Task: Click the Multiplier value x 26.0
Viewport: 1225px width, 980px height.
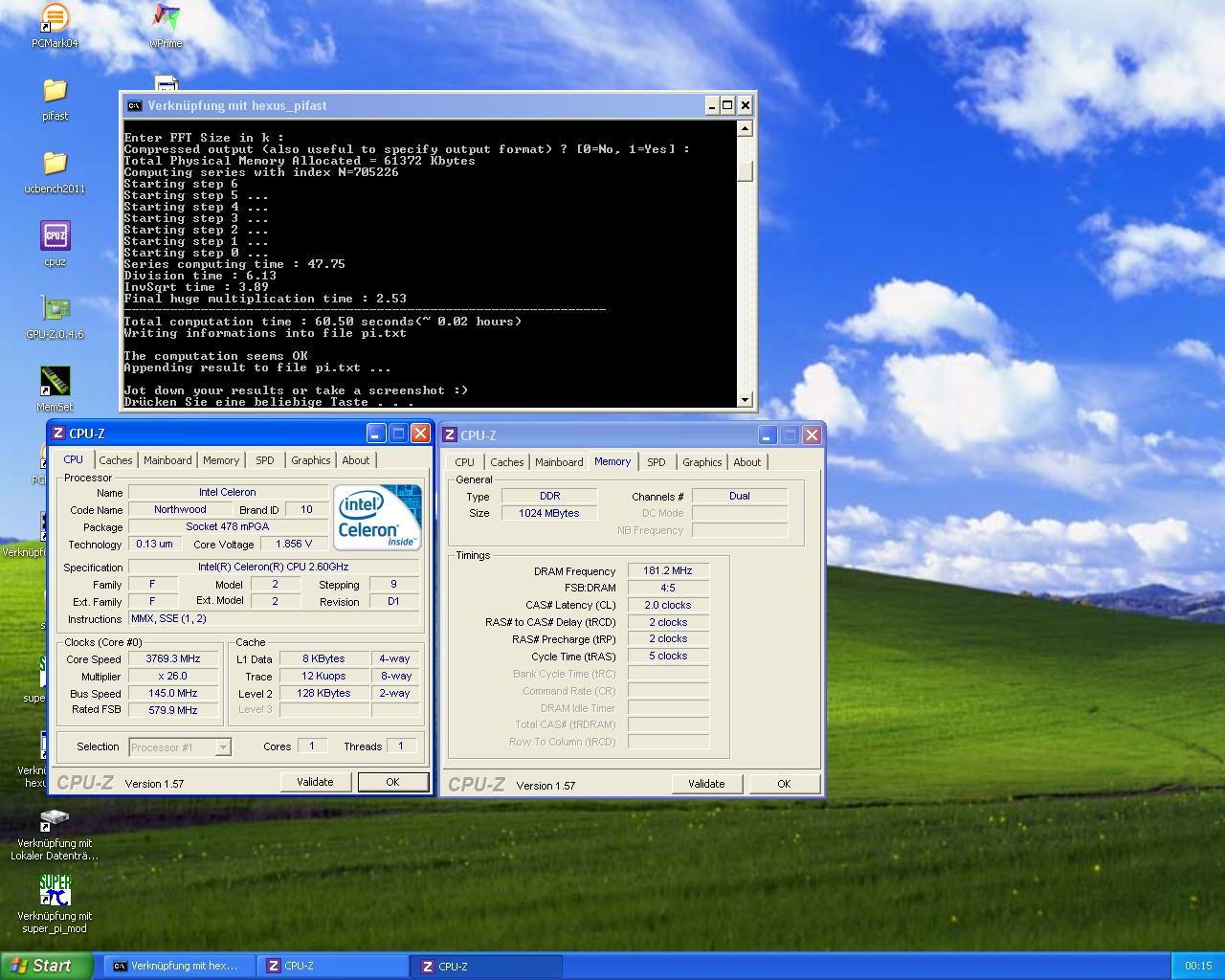Action: pos(172,676)
